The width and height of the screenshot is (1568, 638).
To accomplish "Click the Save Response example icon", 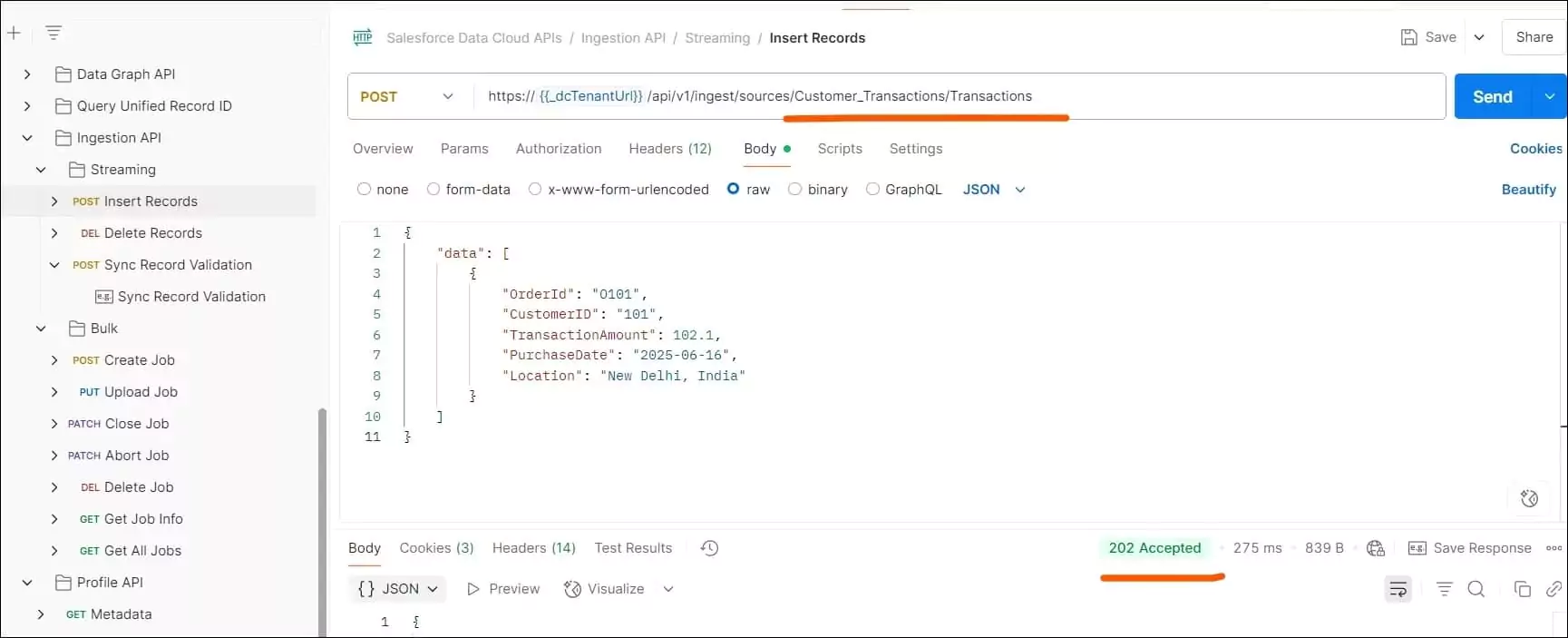I will 1417,548.
